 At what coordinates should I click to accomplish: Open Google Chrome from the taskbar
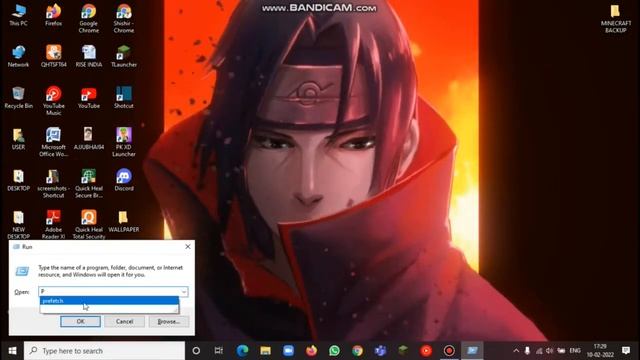pyautogui.click(x=357, y=351)
